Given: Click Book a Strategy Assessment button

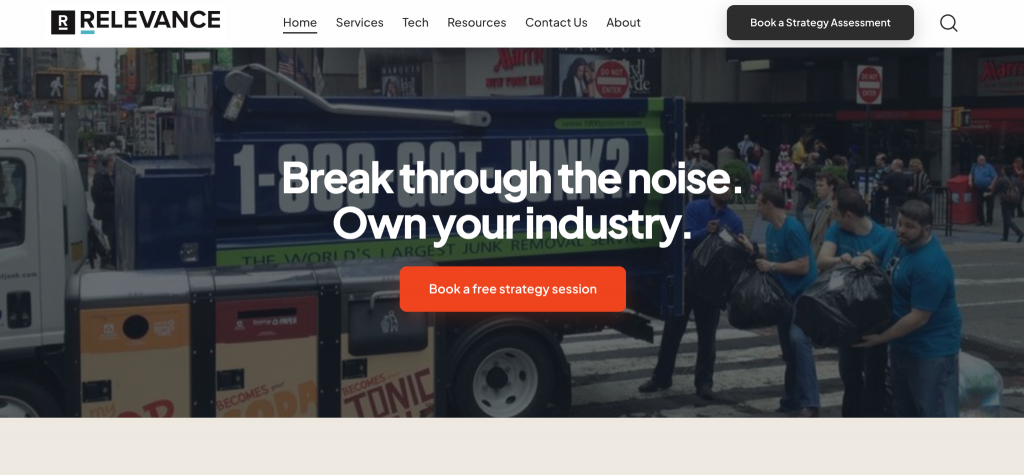Looking at the screenshot, I should click(x=820, y=23).
